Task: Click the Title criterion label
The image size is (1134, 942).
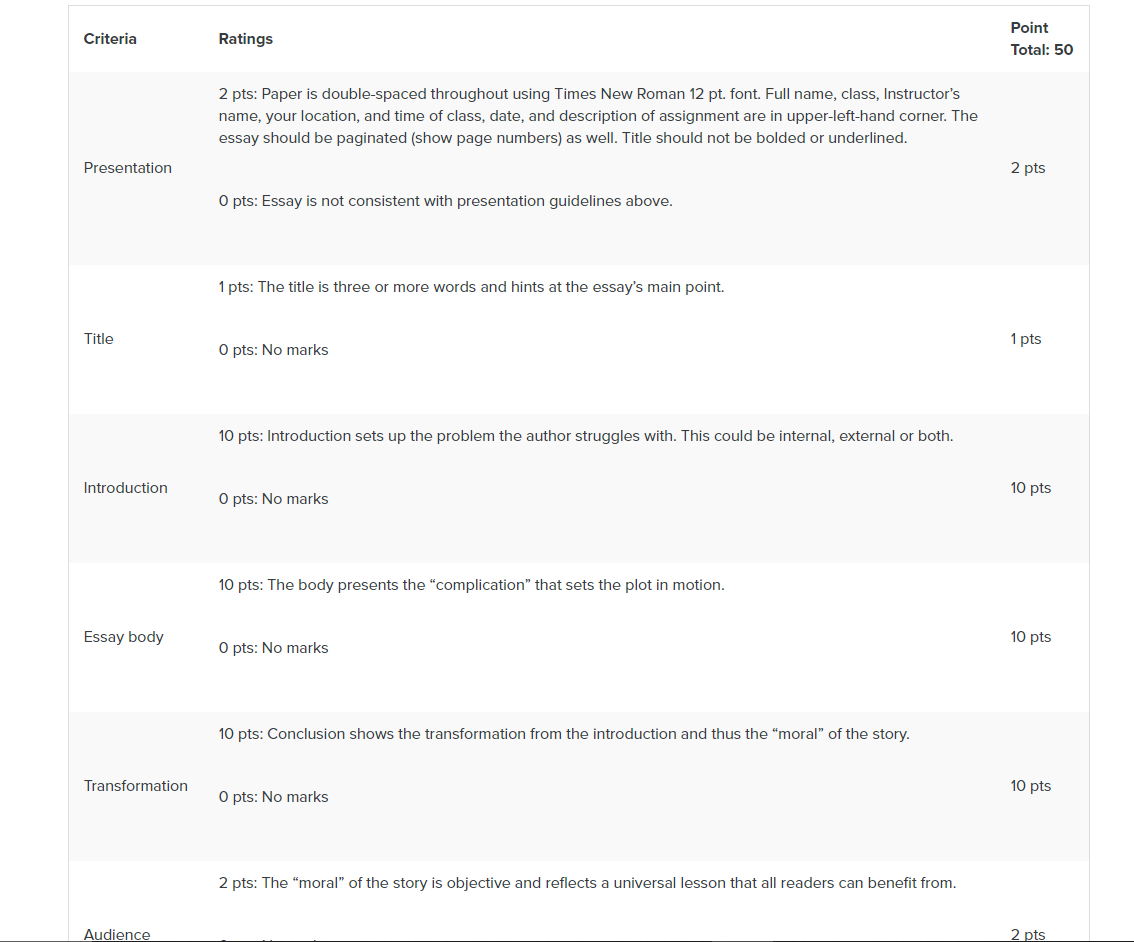Action: [x=98, y=338]
